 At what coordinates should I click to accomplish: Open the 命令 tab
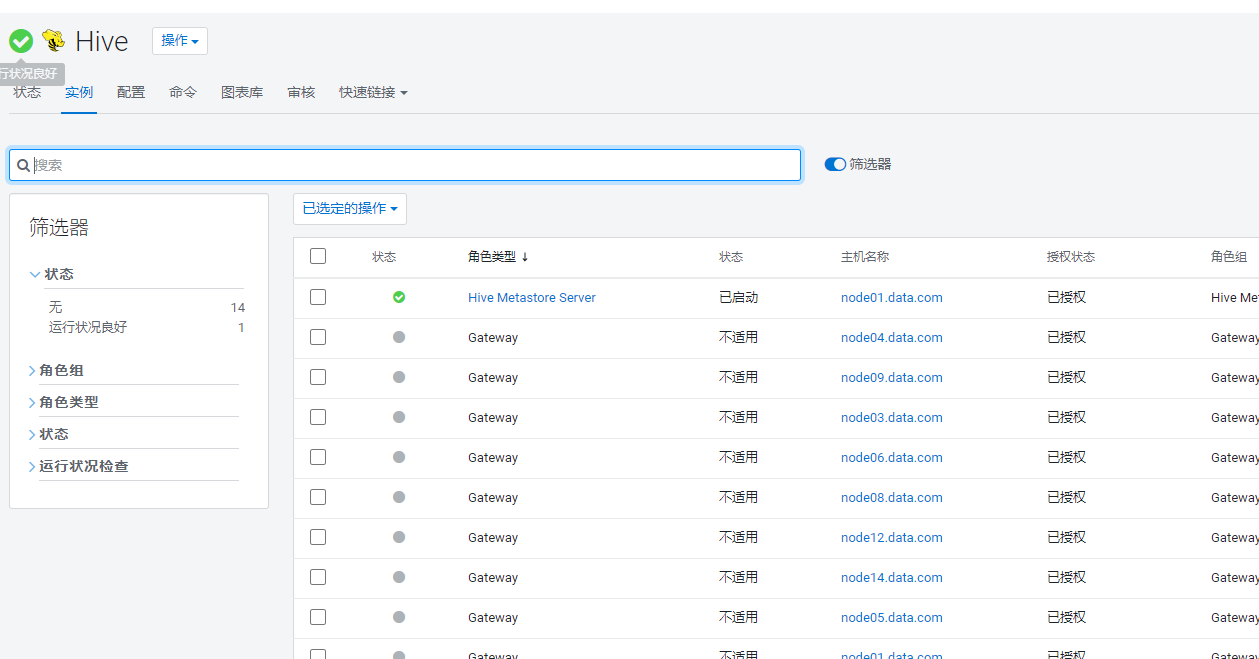(183, 92)
